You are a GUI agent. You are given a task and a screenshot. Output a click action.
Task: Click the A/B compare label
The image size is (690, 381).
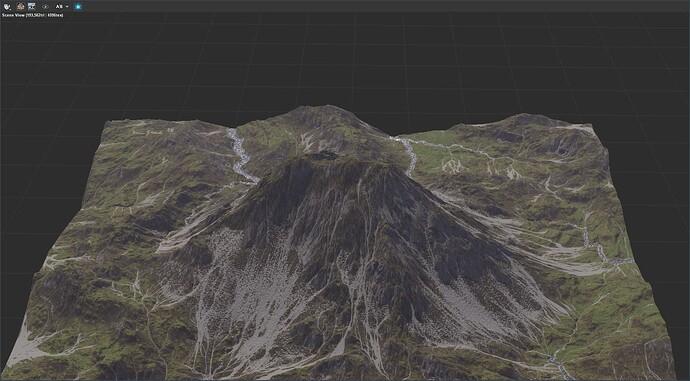pyautogui.click(x=59, y=7)
